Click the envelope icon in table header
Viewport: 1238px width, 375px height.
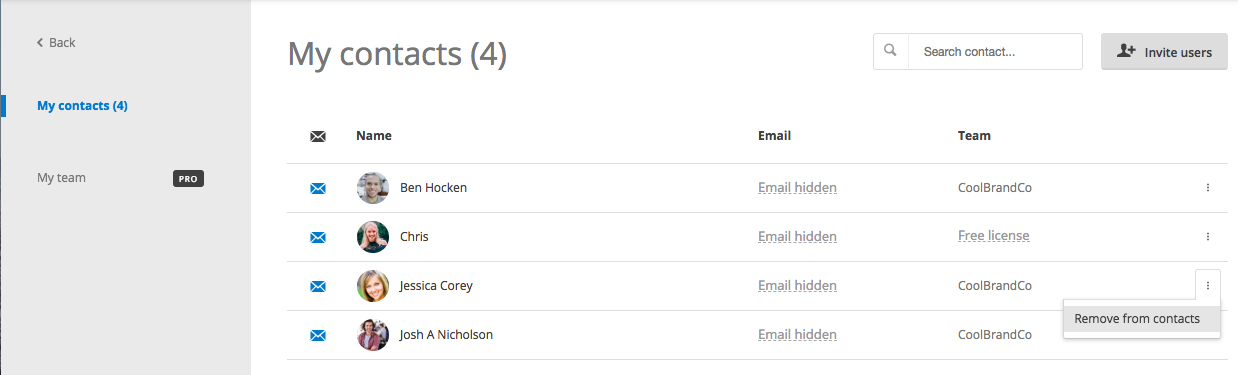tap(318, 136)
